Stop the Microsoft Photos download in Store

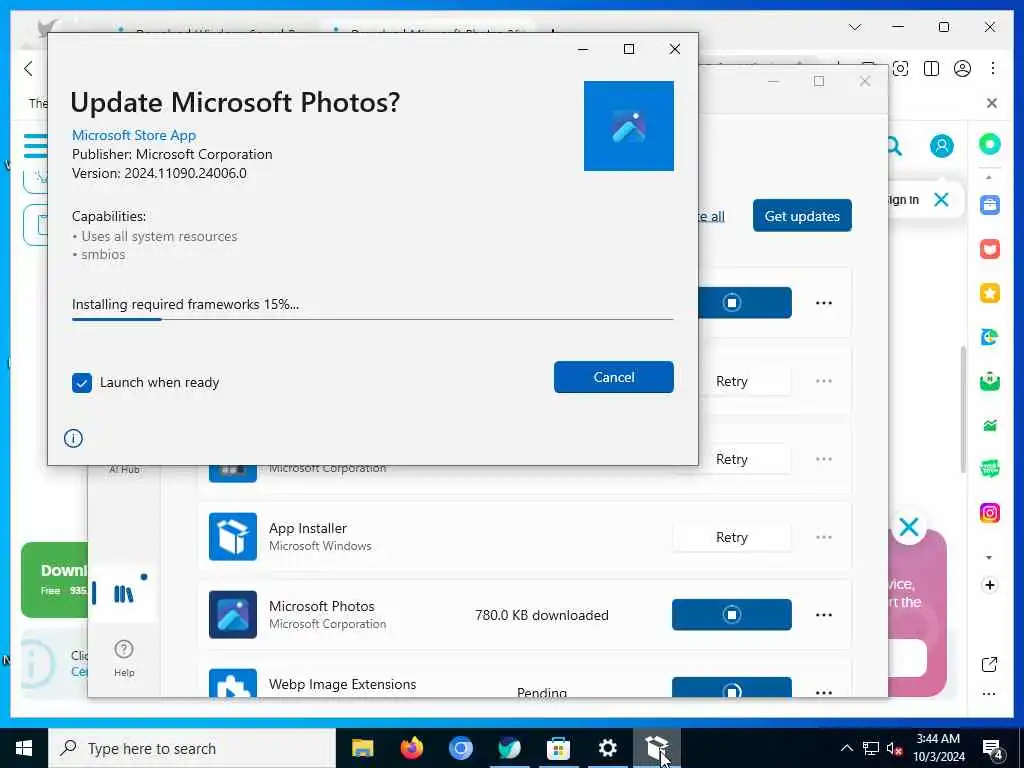[x=731, y=615]
